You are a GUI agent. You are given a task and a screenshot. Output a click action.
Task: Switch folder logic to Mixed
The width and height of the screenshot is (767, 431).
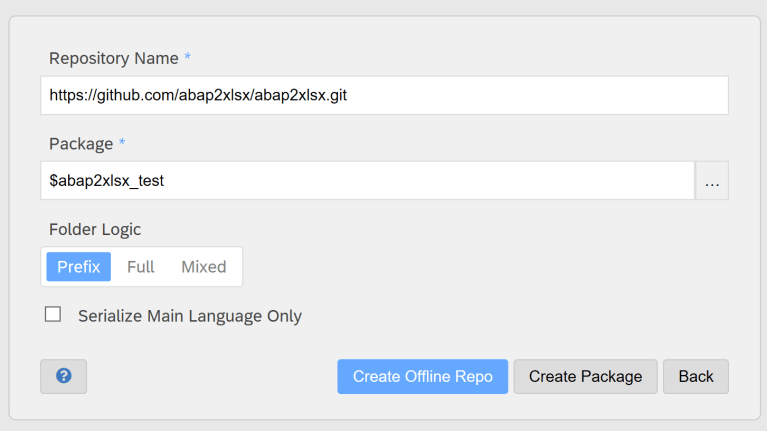[203, 267]
